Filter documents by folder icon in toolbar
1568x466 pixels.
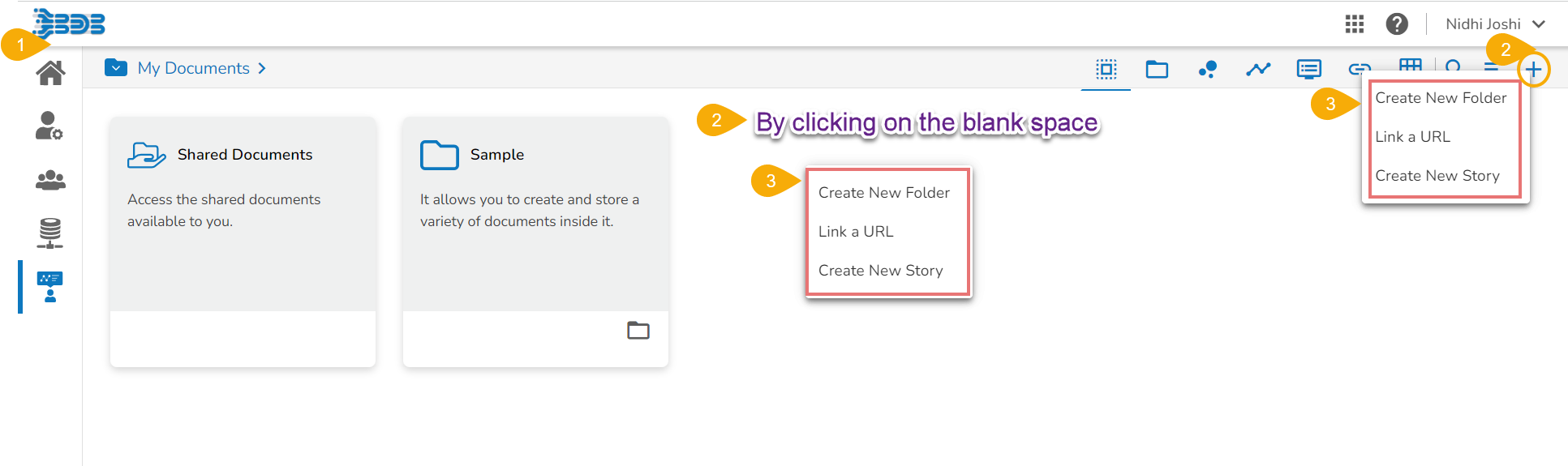click(x=1157, y=70)
